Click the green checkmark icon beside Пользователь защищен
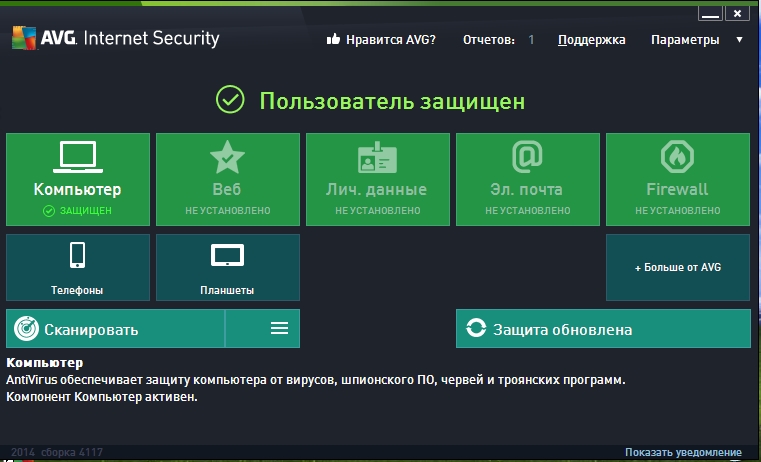This screenshot has width=761, height=462. [x=230, y=99]
